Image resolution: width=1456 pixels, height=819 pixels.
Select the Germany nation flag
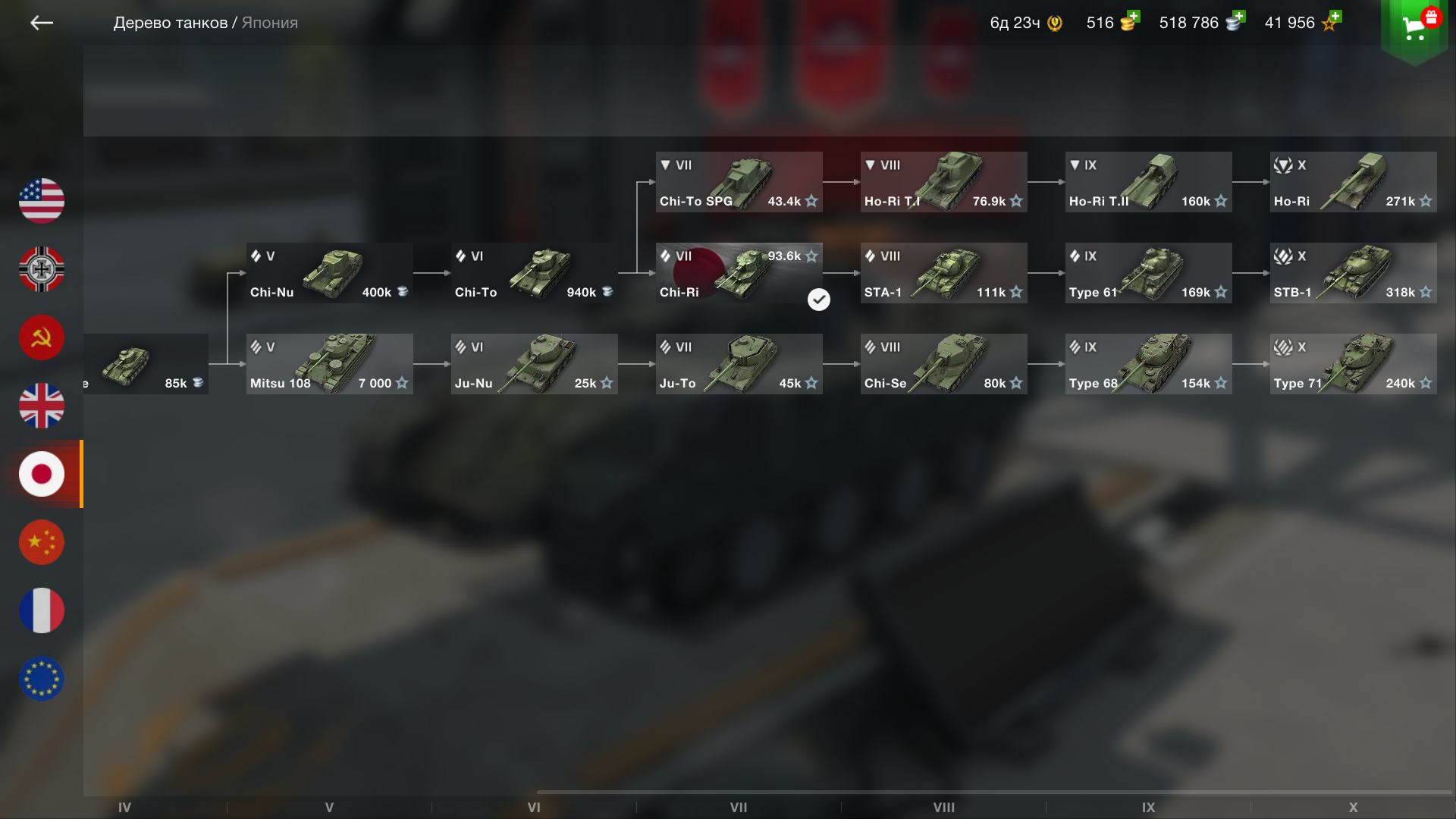tap(42, 269)
